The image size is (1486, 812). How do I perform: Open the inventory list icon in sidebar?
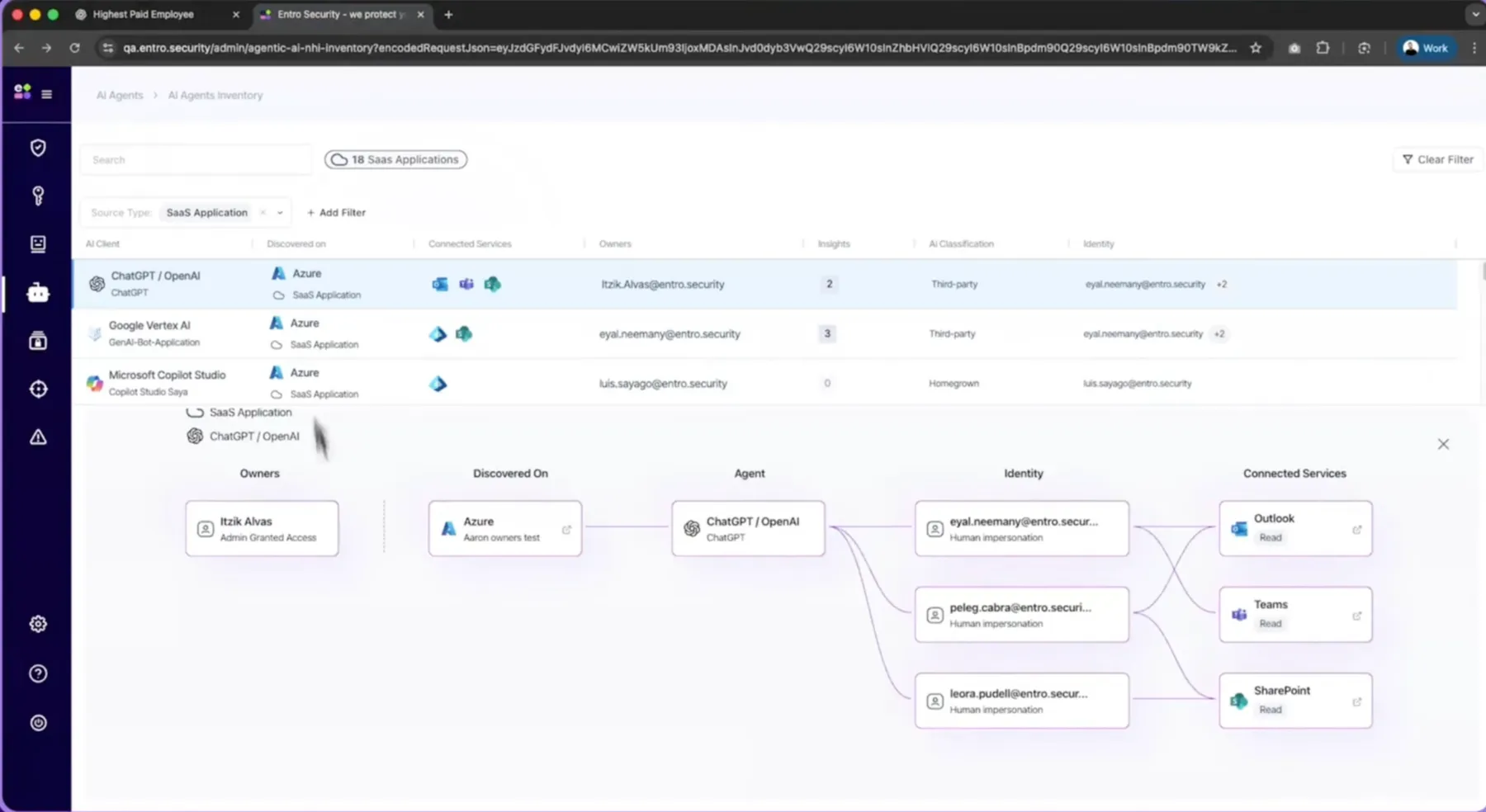click(x=38, y=243)
